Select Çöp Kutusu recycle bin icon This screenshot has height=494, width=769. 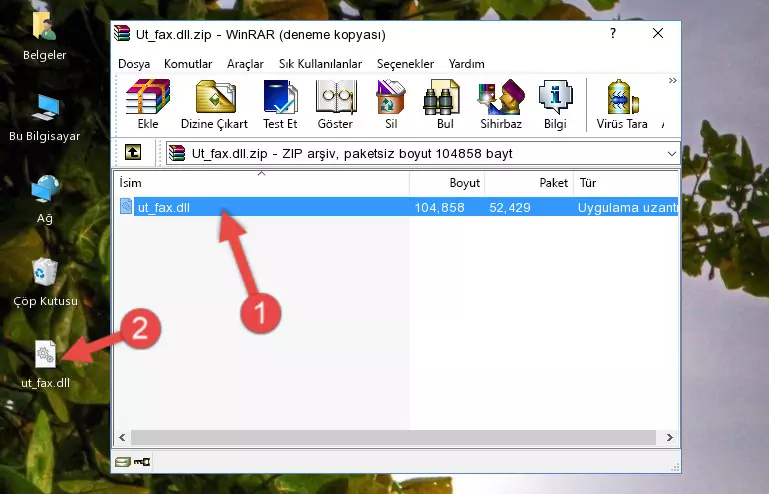tap(45, 282)
